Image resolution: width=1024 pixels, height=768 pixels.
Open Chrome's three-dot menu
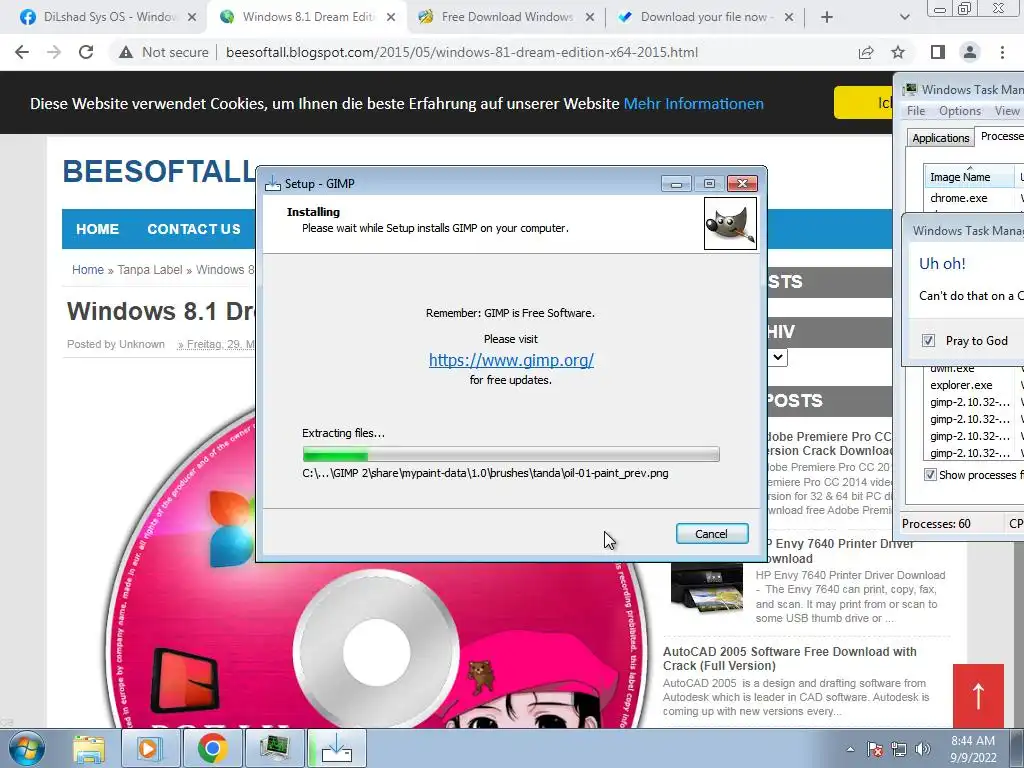click(x=1002, y=52)
